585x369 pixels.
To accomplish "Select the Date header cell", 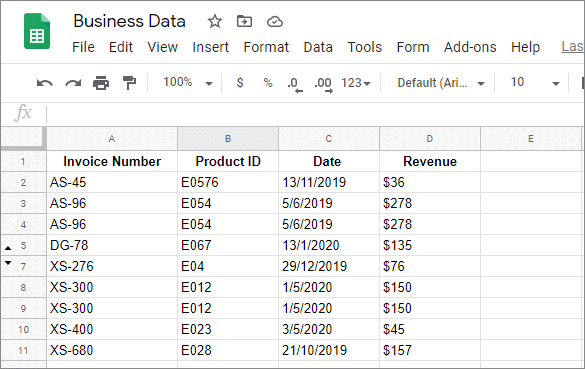I will pos(329,162).
